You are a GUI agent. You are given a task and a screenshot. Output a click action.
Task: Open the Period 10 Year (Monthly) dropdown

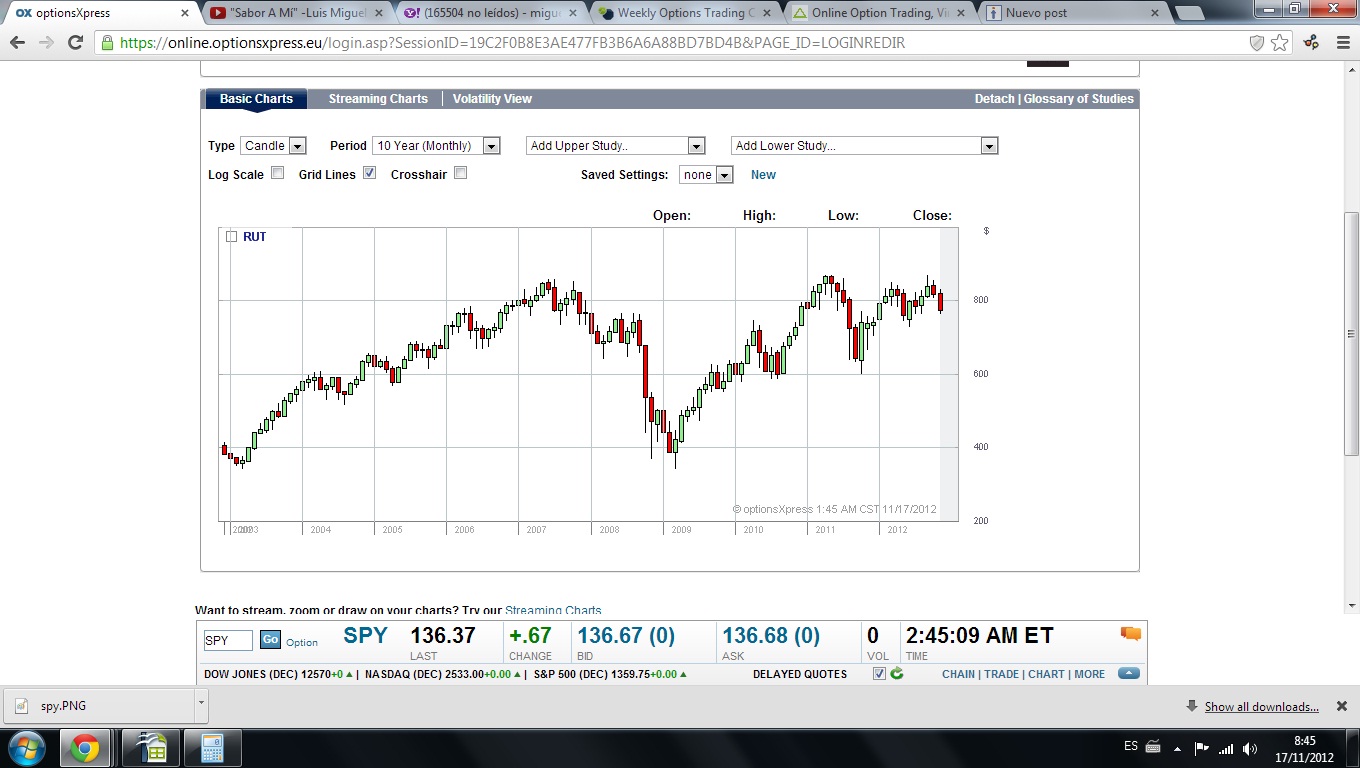[436, 146]
